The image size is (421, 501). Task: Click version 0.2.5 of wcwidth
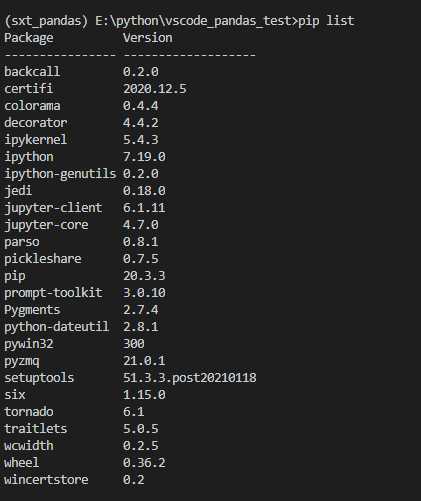pos(141,446)
